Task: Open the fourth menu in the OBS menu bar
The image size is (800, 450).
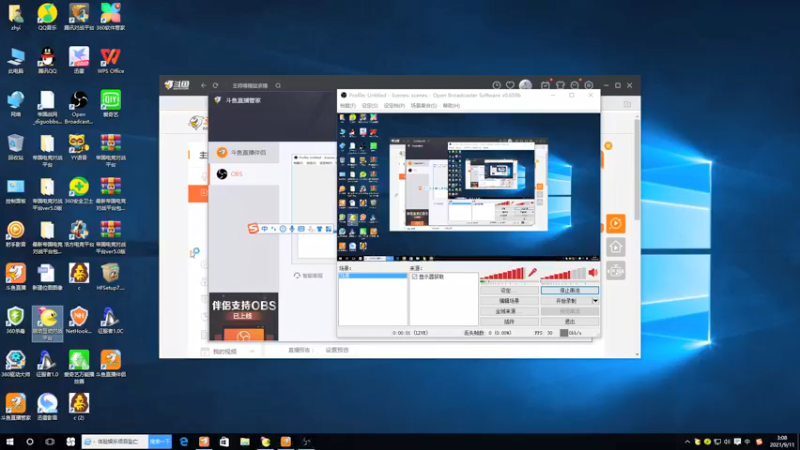Action: pos(423,106)
